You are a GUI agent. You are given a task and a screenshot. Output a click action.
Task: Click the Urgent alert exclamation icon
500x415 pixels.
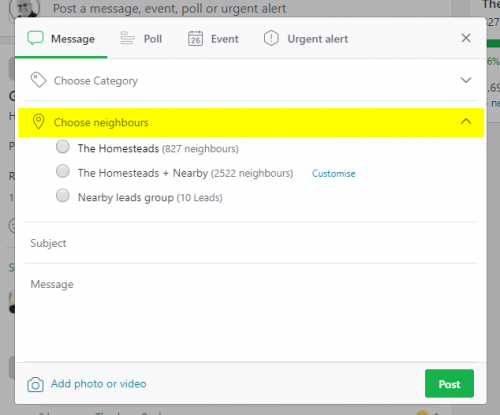(271, 38)
